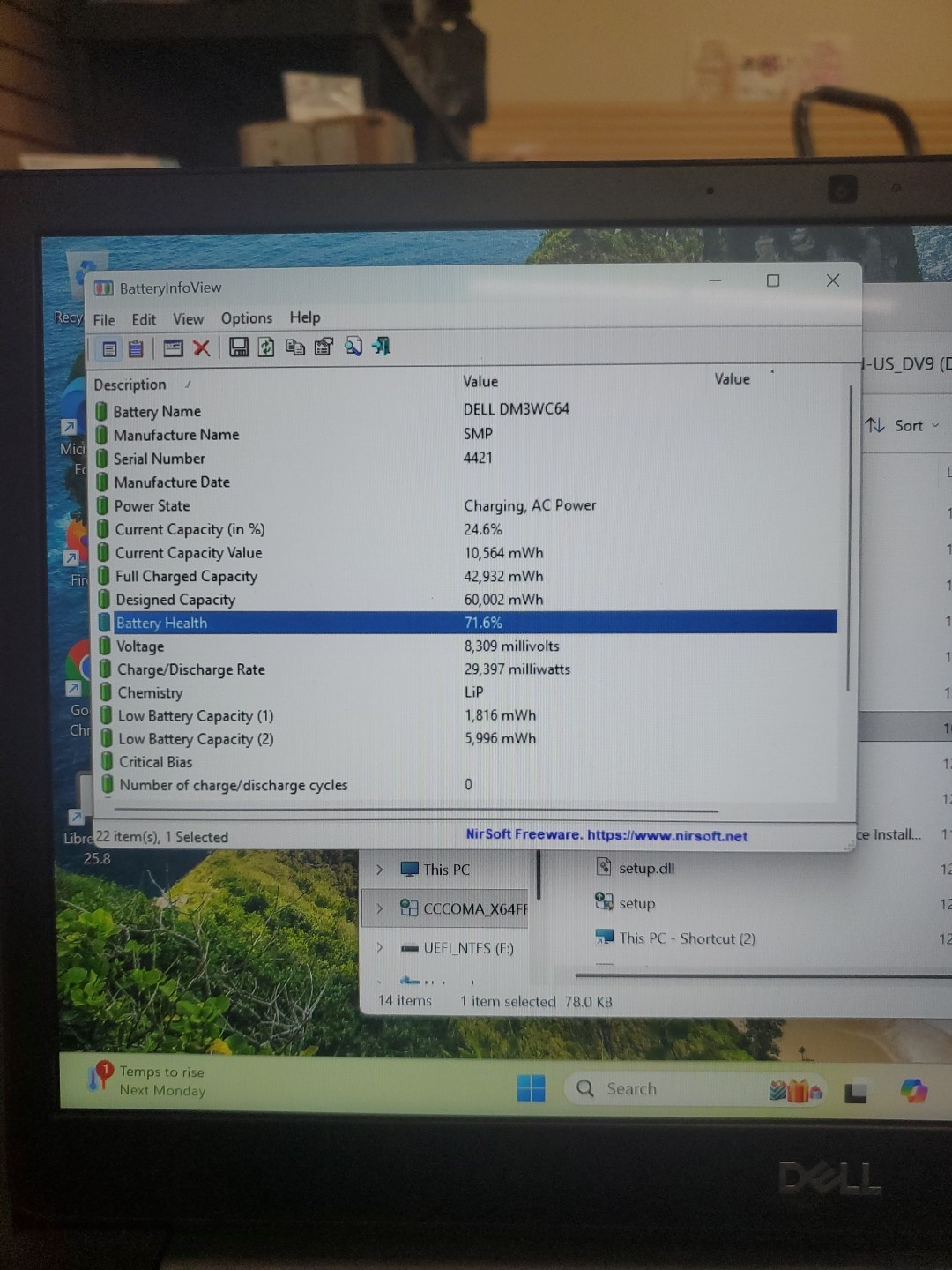The width and height of the screenshot is (952, 1270).
Task: Click the Copy Selected Items icon
Action: click(x=295, y=347)
